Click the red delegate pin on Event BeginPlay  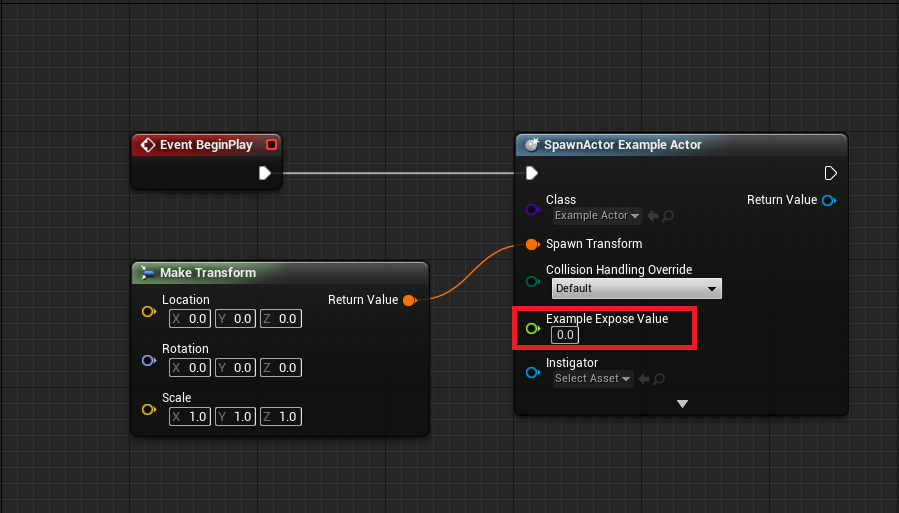pos(271,144)
